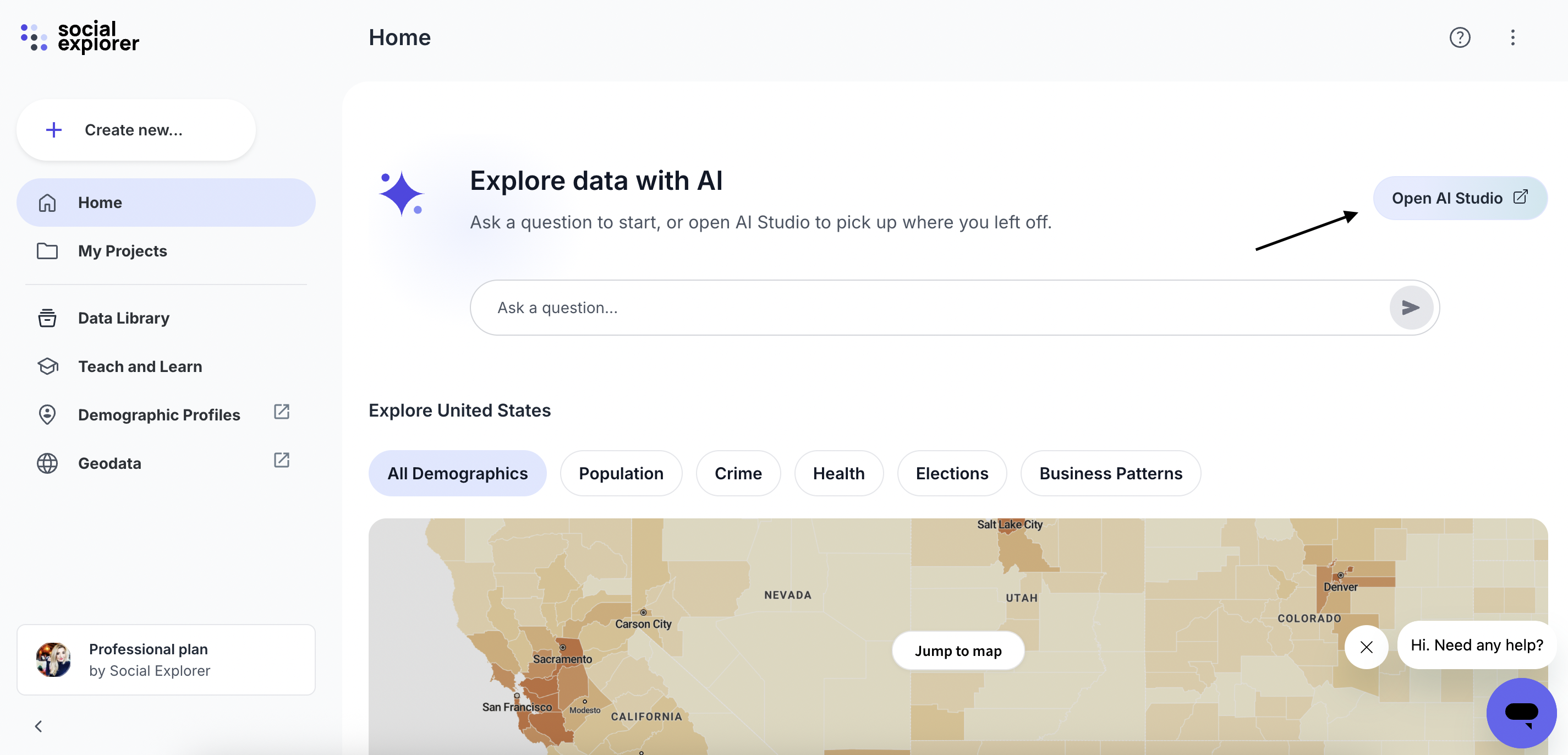Viewport: 1568px width, 755px height.
Task: Collapse the sidebar with the chevron
Action: pyautogui.click(x=39, y=726)
